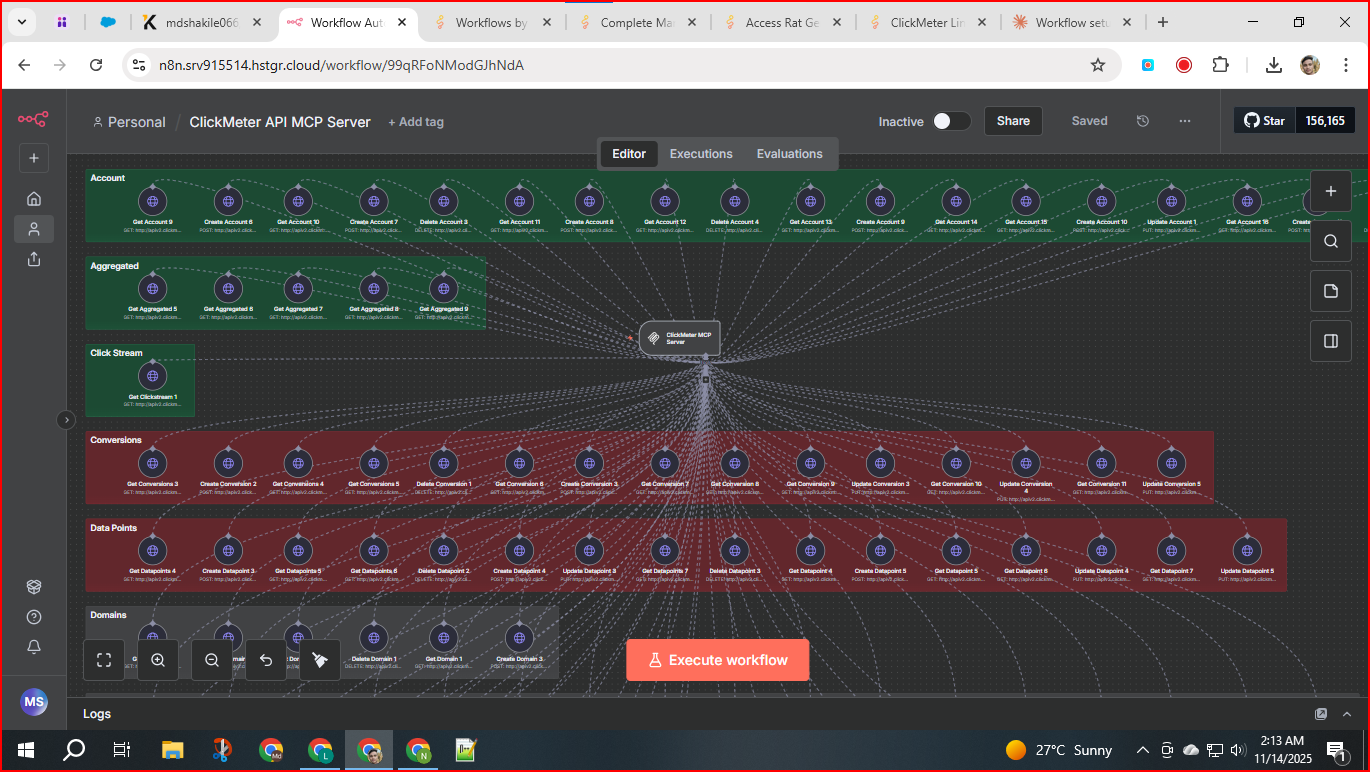This screenshot has width=1370, height=772.
Task: Switch to the ClickMeter Lin browser tab
Action: pyautogui.click(x=927, y=22)
